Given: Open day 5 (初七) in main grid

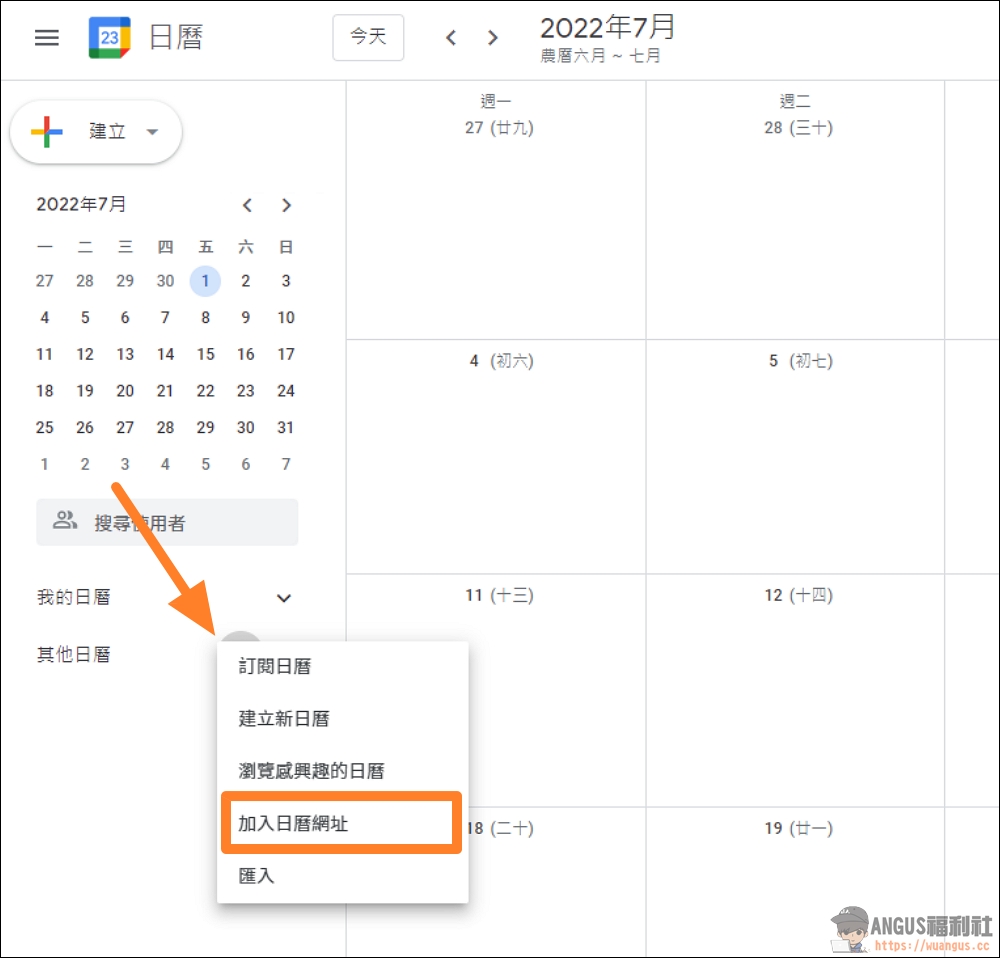Looking at the screenshot, I should click(x=801, y=361).
